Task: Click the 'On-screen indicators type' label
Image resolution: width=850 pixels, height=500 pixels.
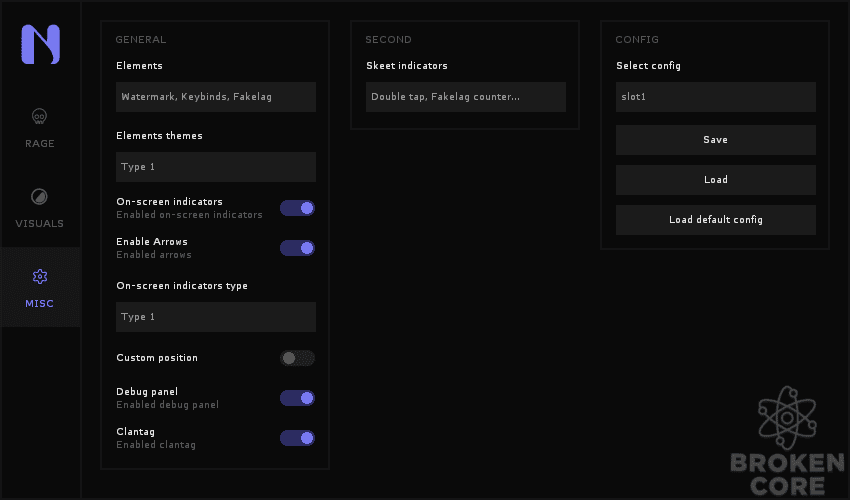Action: pyautogui.click(x=182, y=286)
